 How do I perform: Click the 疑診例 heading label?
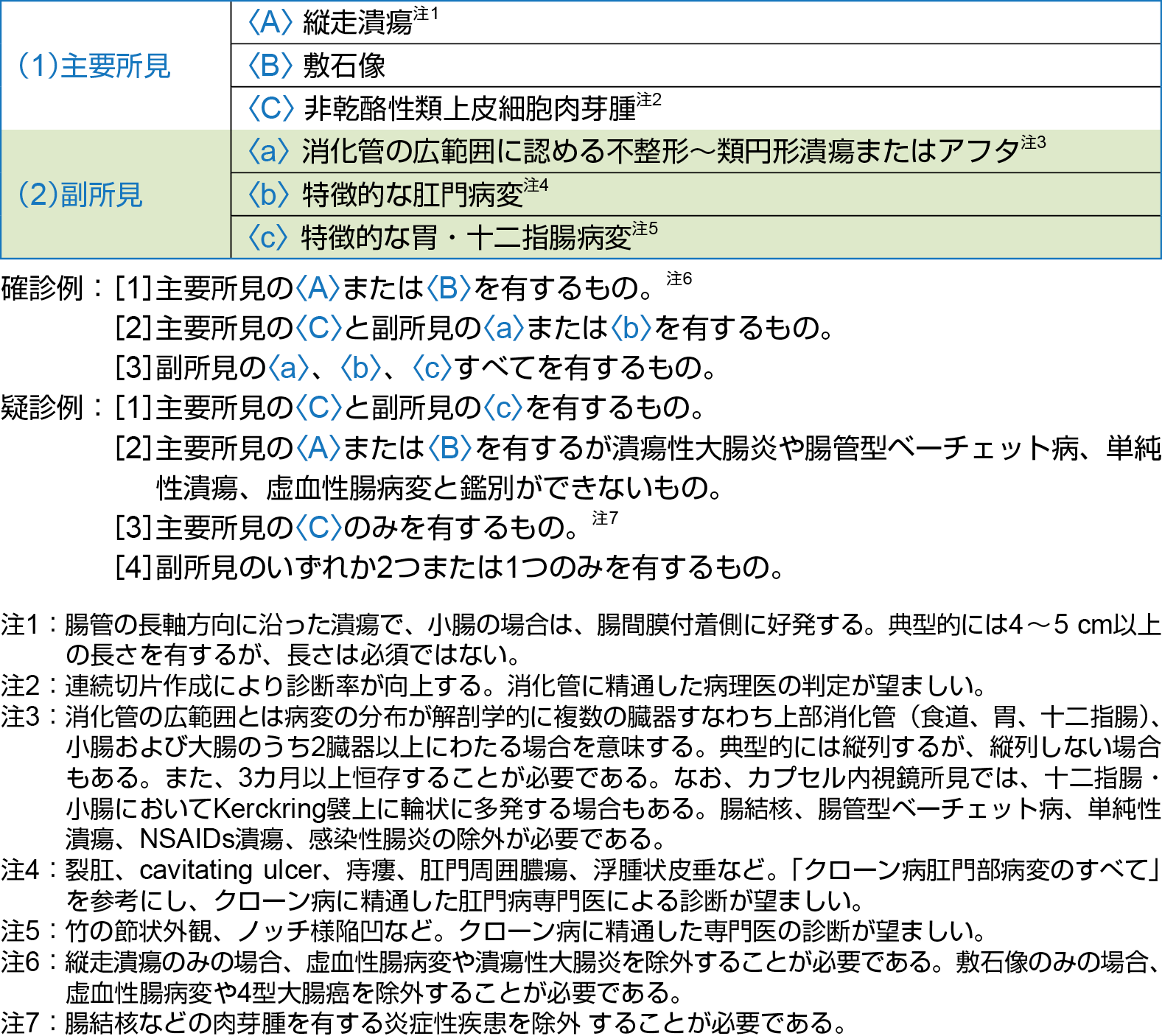point(42,407)
